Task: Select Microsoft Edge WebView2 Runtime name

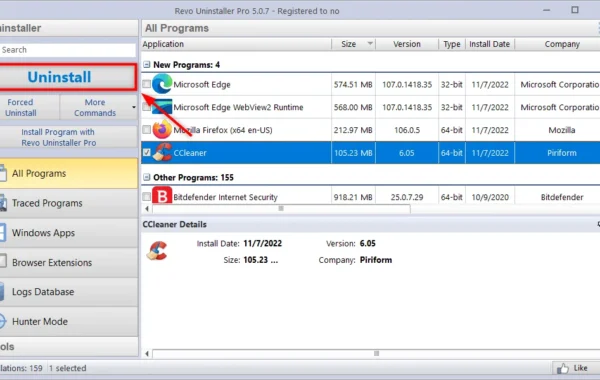Action: click(238, 107)
